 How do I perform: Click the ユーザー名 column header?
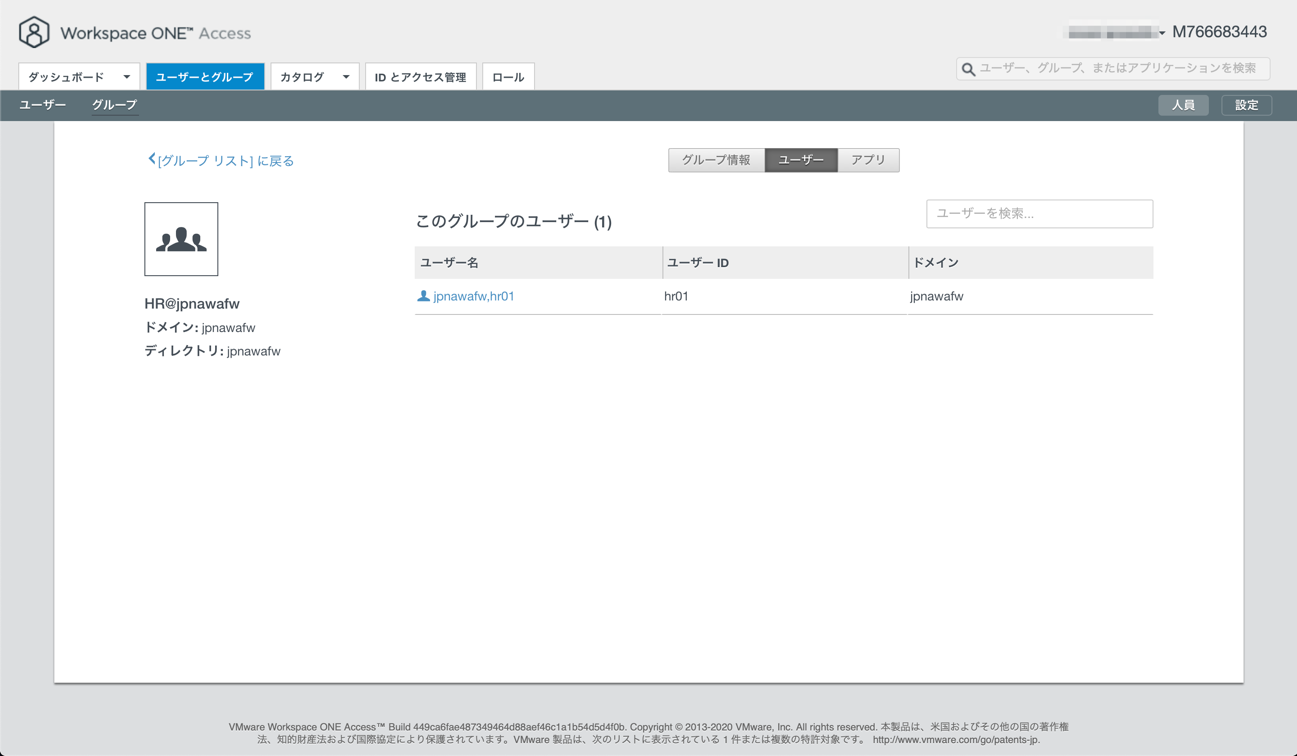coord(537,262)
